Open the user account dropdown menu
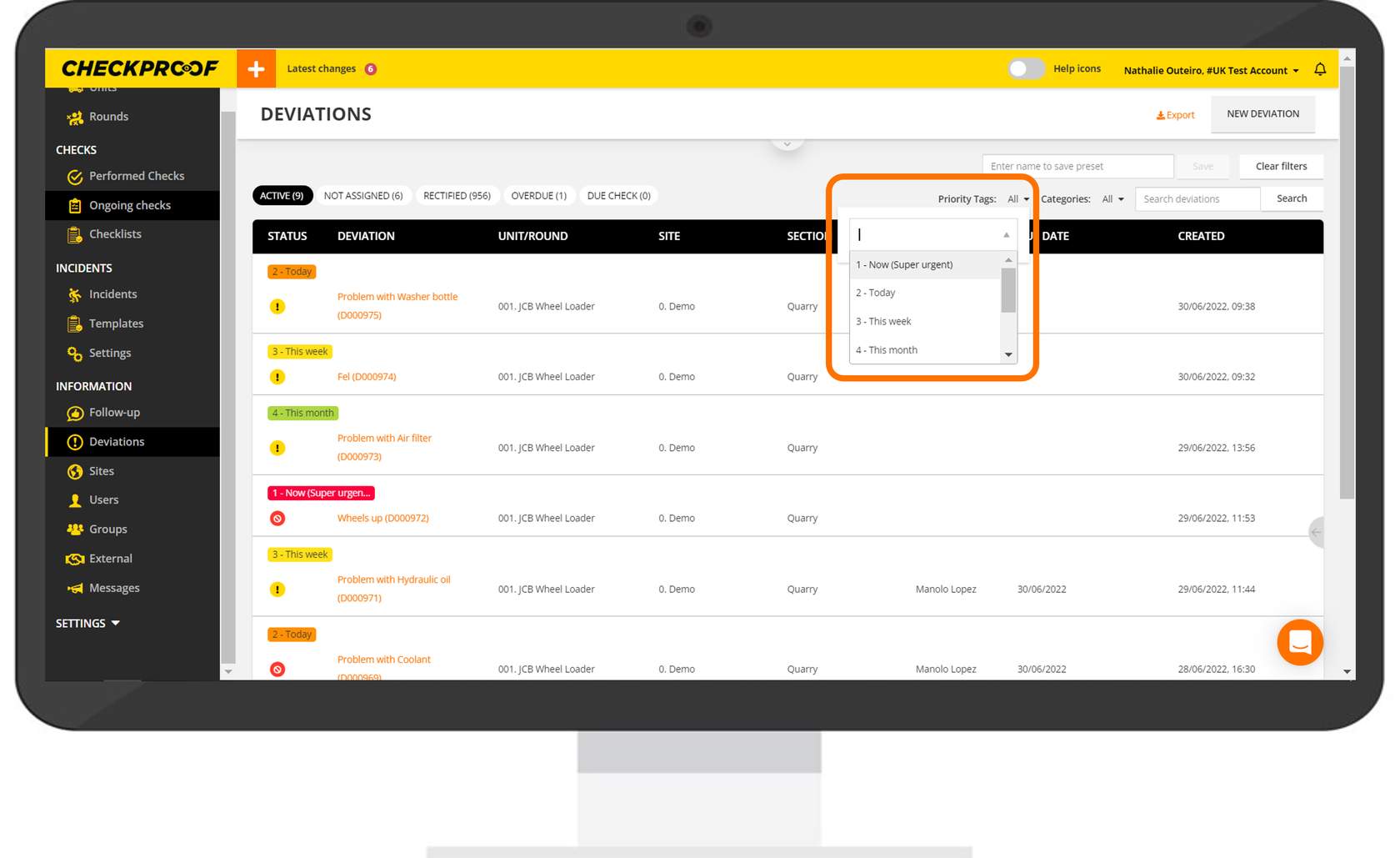1400x858 pixels. (x=1211, y=71)
